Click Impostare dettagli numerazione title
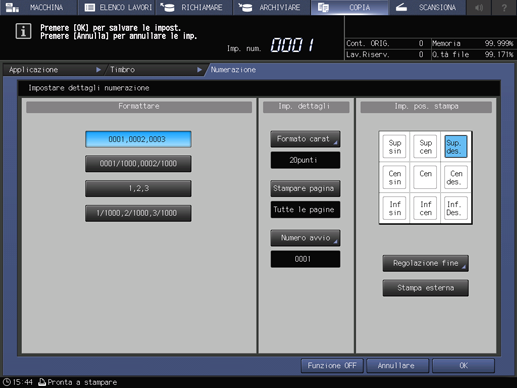 pos(89,88)
